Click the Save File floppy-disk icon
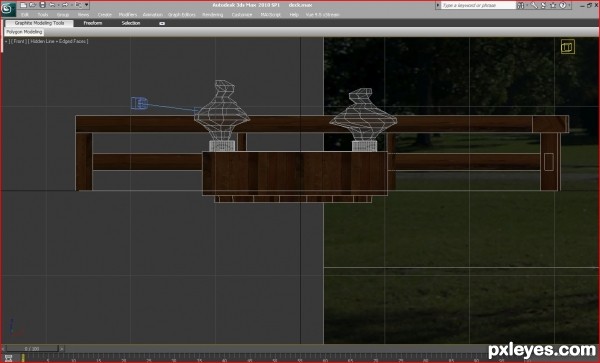The width and height of the screenshot is (600, 363). point(42,5)
